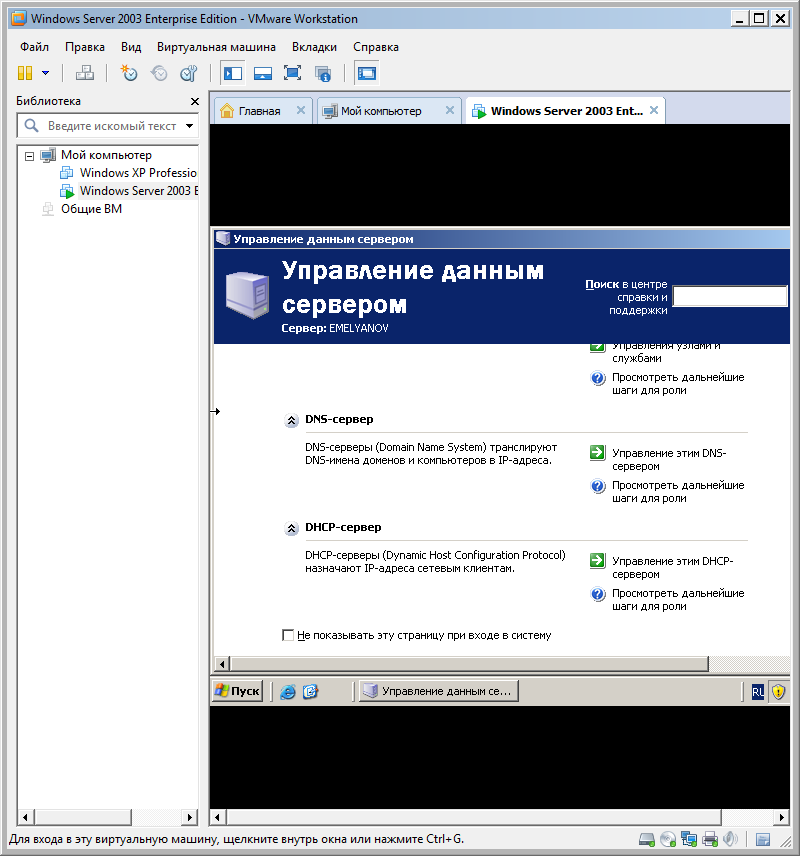
Task: Click the guest window horizontal scrollbar
Action: click(x=470, y=664)
